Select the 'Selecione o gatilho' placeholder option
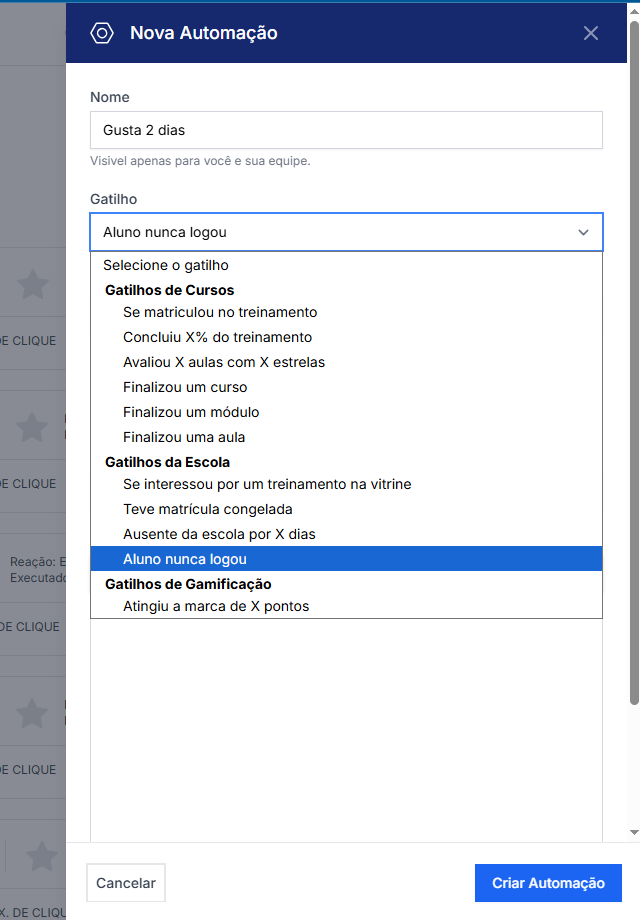The image size is (640, 920). (166, 265)
